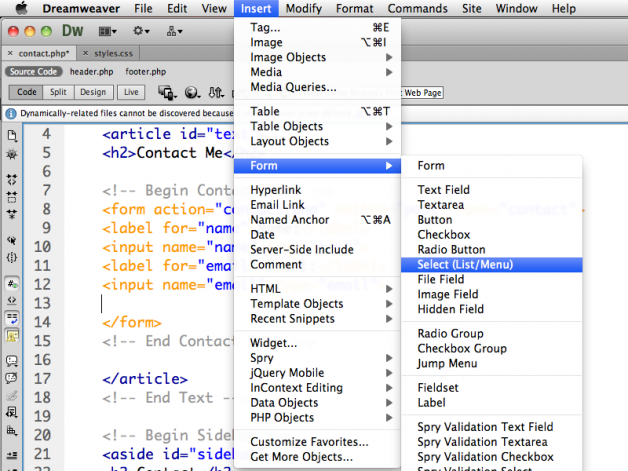
Task: Expand Template Objects submenu
Action: click(x=317, y=304)
